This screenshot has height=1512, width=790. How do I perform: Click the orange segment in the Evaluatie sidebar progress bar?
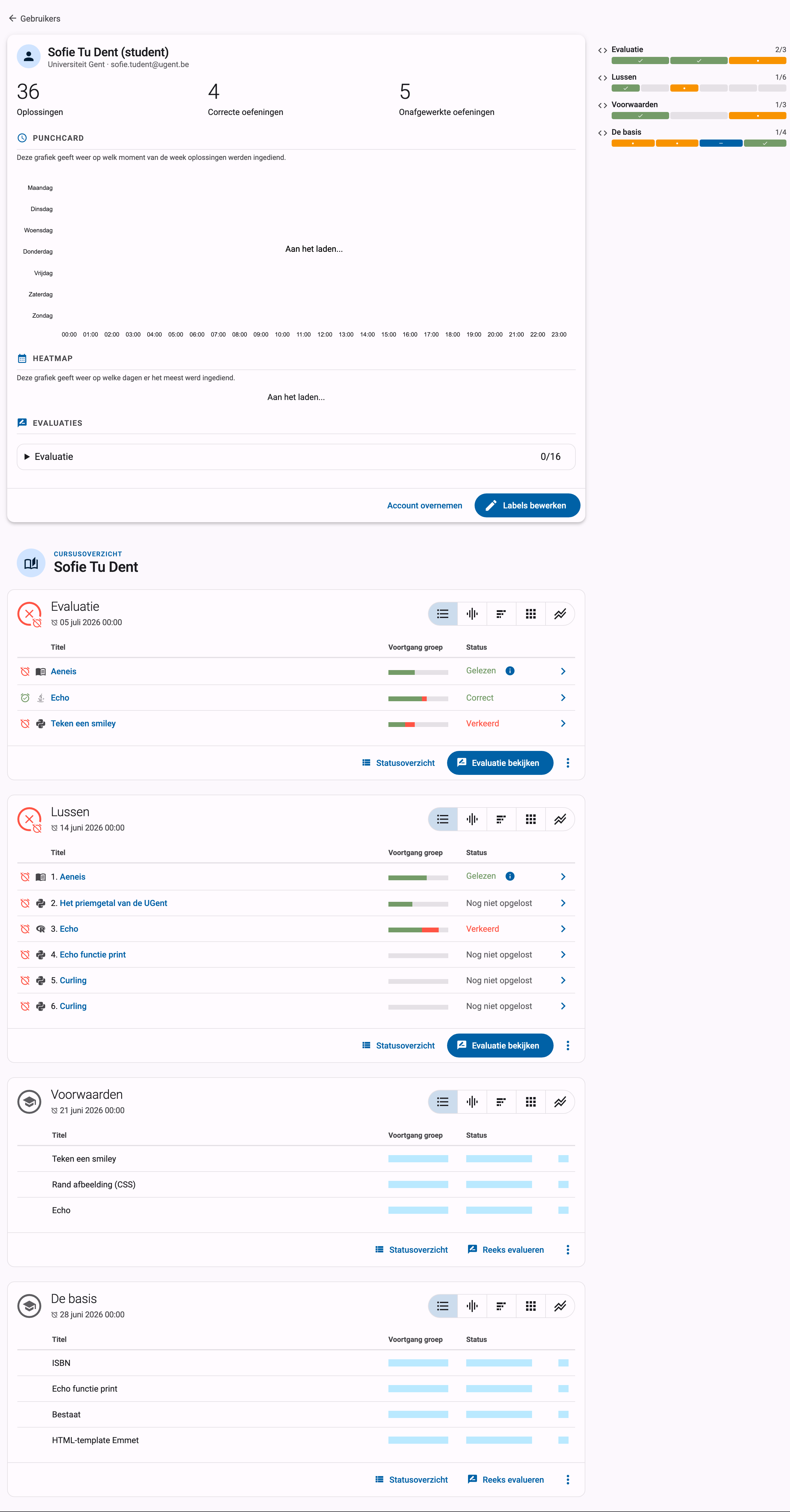758,60
